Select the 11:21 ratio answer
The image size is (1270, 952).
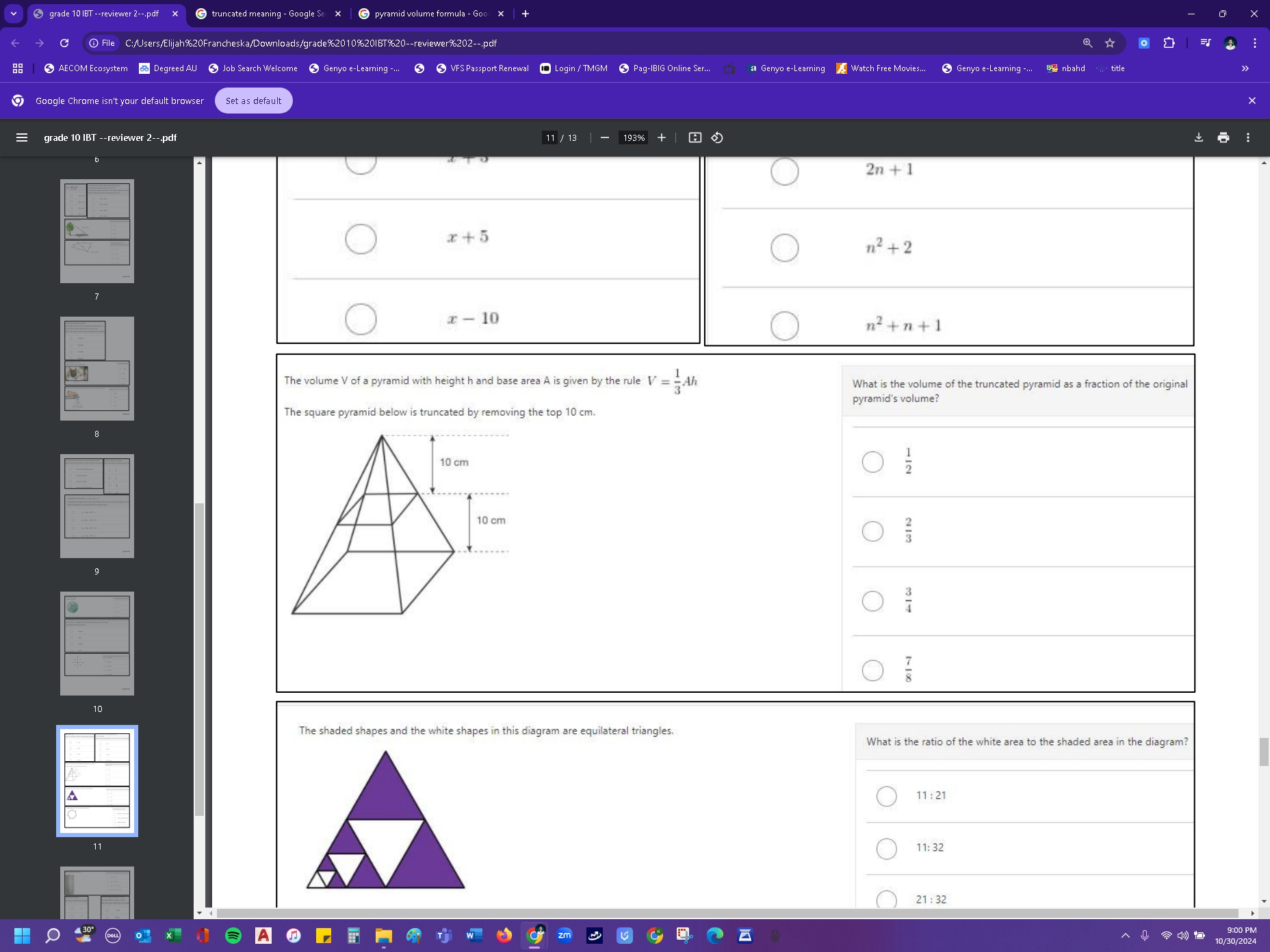(886, 796)
